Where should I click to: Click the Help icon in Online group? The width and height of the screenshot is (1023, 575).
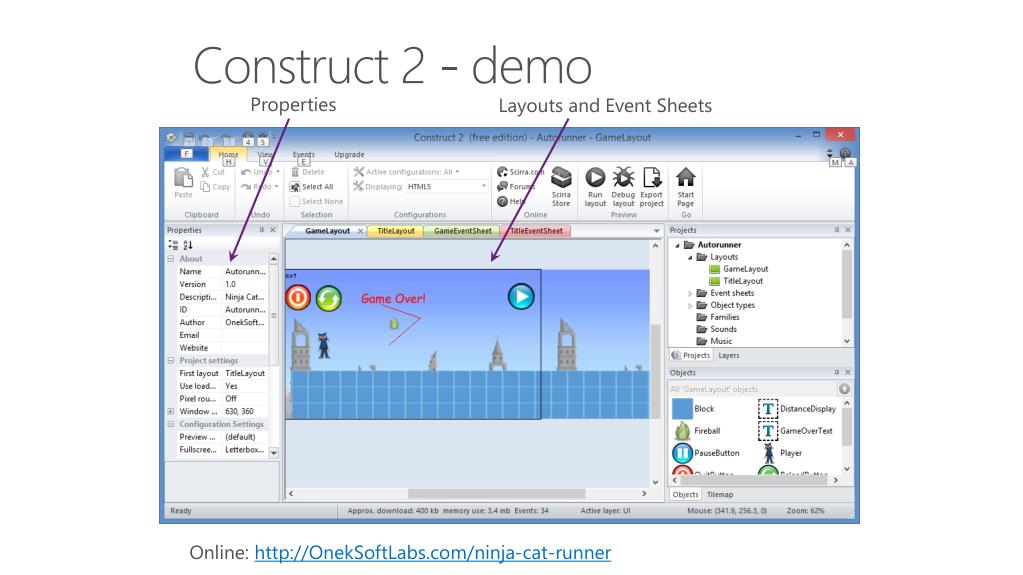[x=502, y=202]
